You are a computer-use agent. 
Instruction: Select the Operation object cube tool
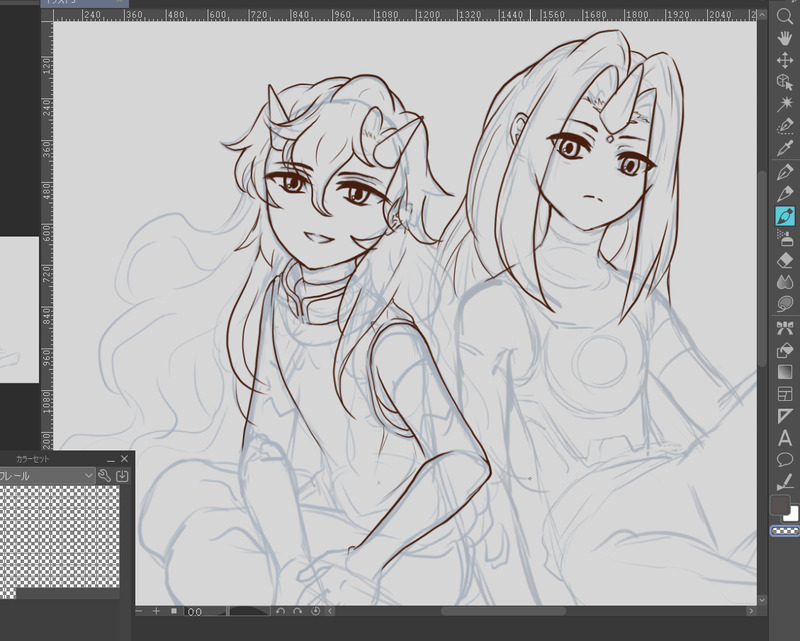(x=785, y=82)
